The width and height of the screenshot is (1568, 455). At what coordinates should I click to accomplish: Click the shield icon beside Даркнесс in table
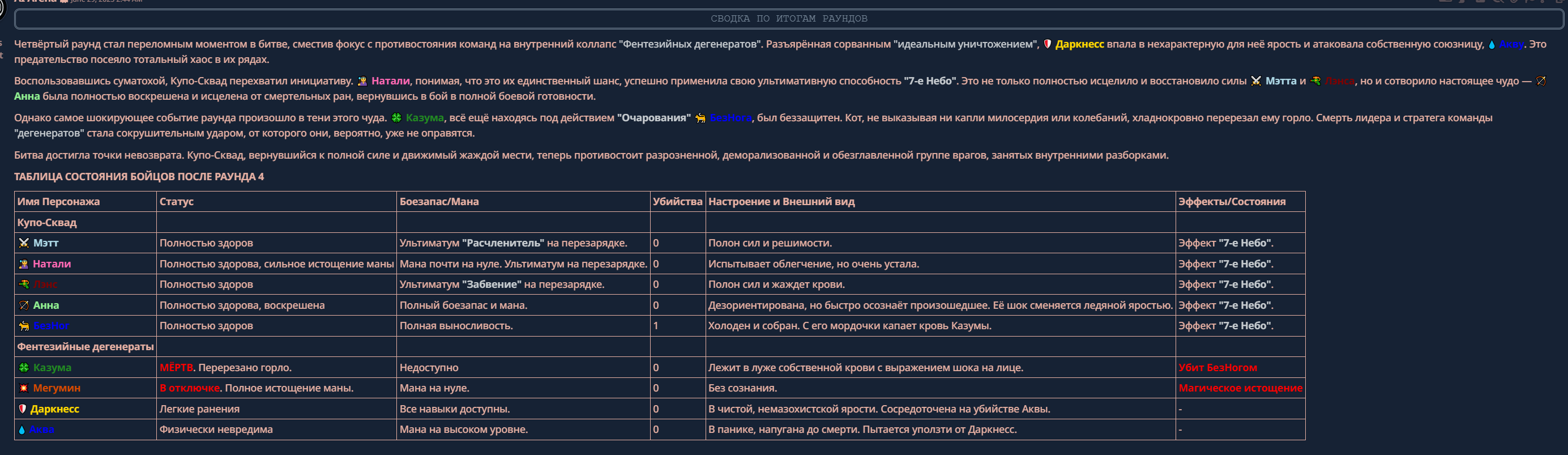click(23, 409)
